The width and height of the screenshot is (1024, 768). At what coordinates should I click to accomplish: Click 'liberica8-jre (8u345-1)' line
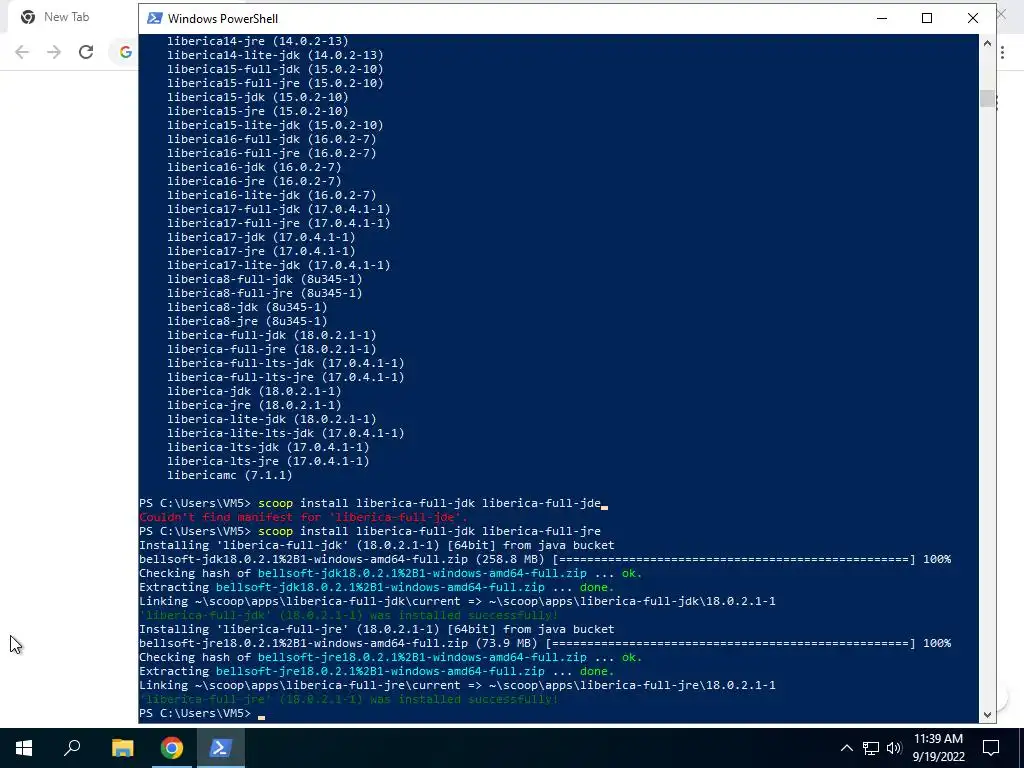coord(248,321)
